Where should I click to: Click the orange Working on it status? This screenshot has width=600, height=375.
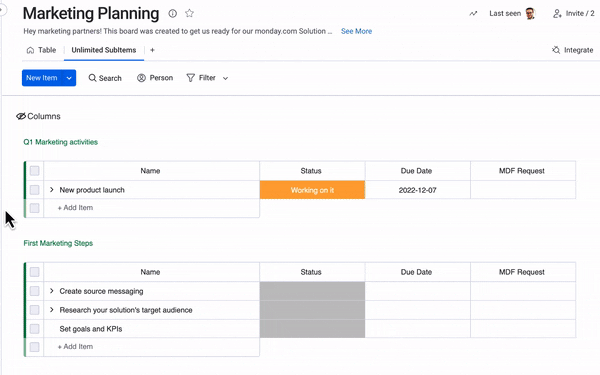click(x=312, y=190)
